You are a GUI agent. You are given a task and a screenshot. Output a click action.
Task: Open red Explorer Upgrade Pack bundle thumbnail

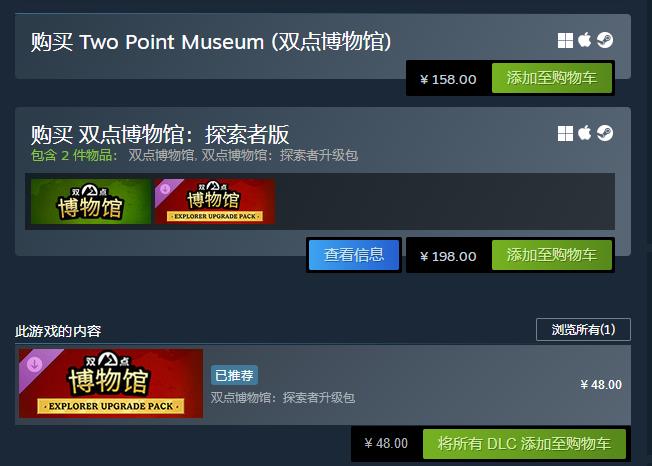[x=215, y=202]
